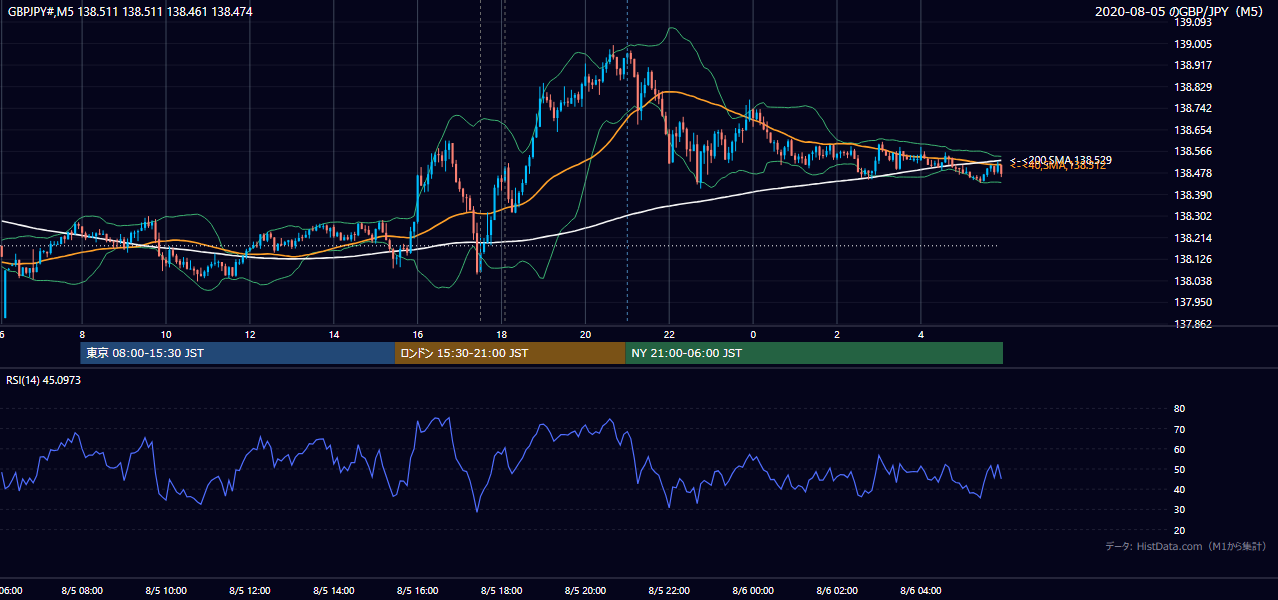
Task: Click the 8/5 22:00 bottom time label
Action: pos(669,591)
